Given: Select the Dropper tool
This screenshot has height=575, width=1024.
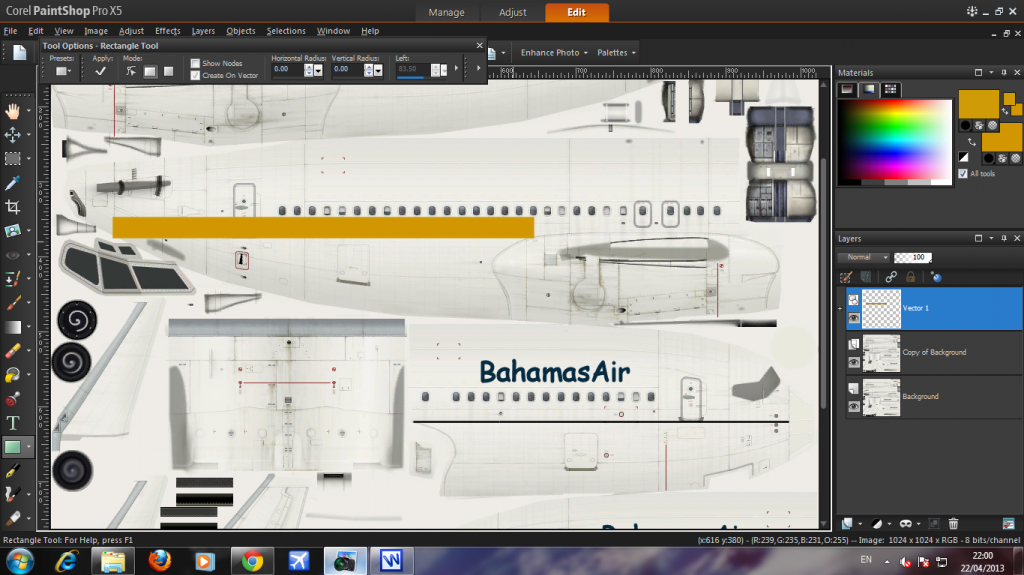Looking at the screenshot, I should [x=13, y=183].
